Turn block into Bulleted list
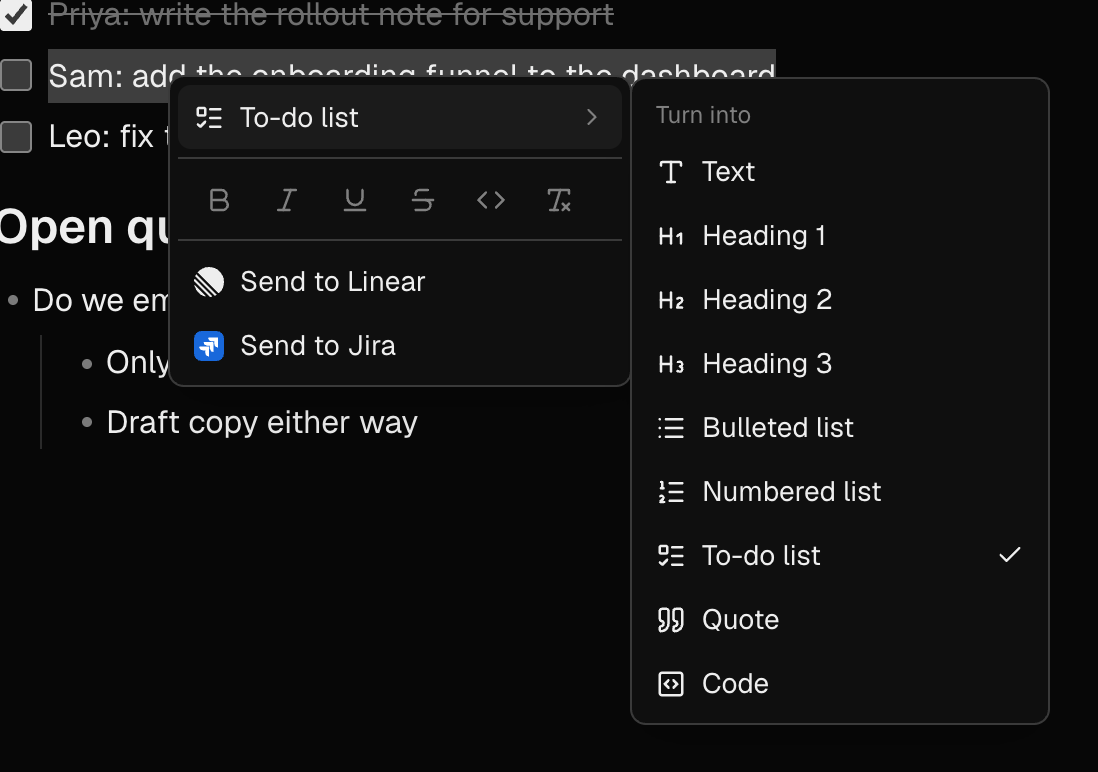 pyautogui.click(x=840, y=428)
